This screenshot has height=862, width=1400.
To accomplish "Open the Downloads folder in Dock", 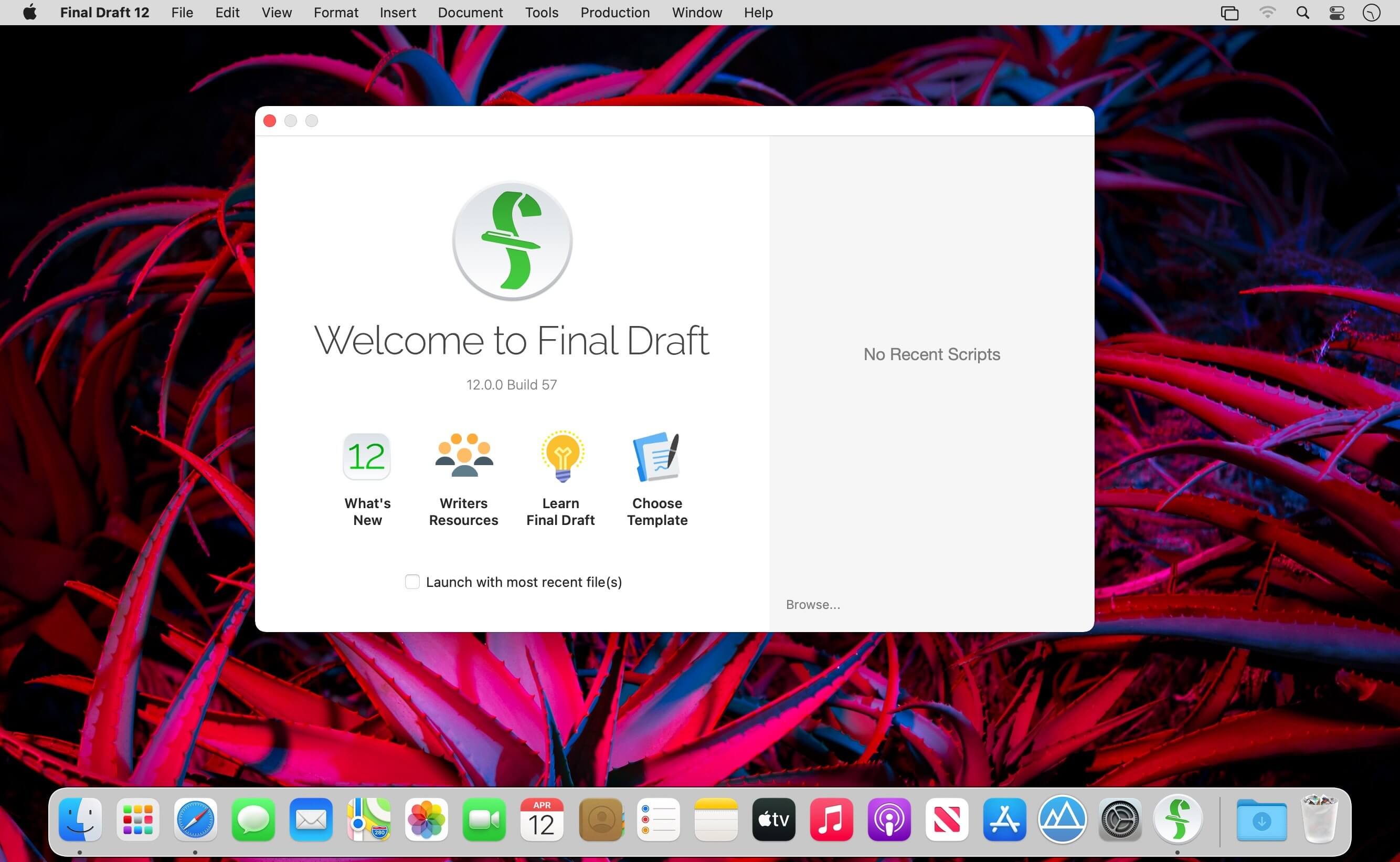I will coord(1261,819).
